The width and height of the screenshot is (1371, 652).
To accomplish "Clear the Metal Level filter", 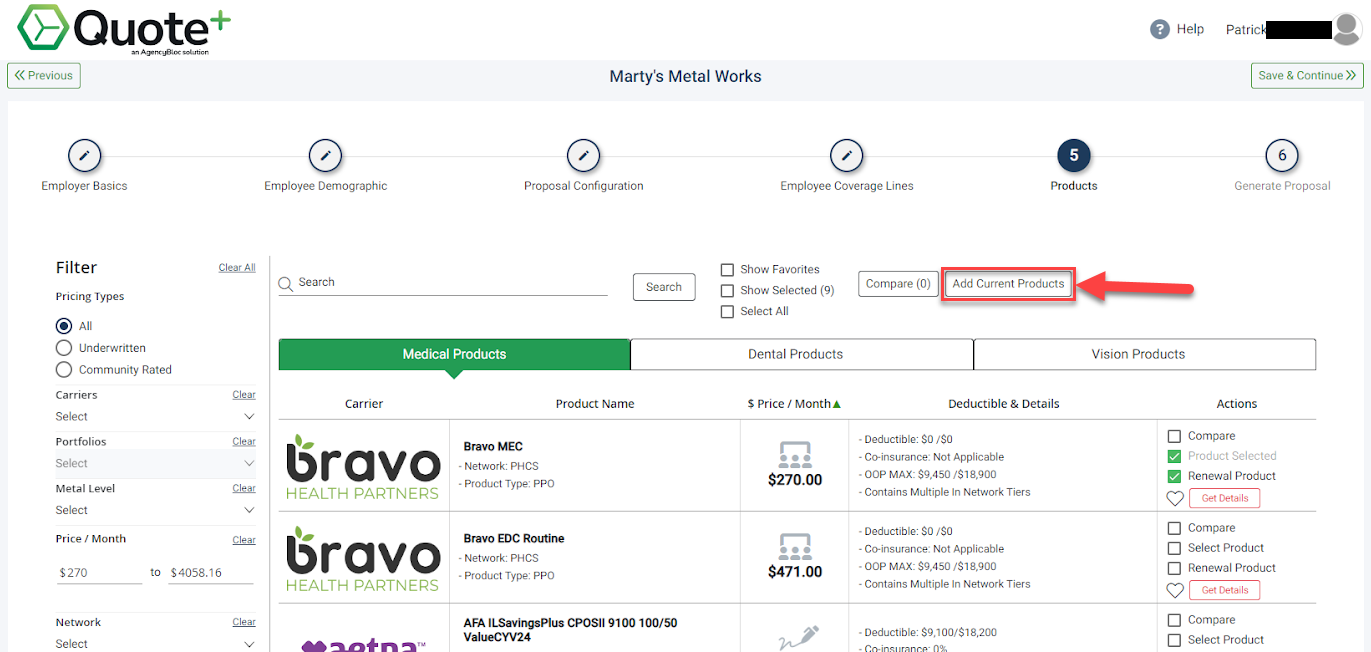I will [244, 489].
